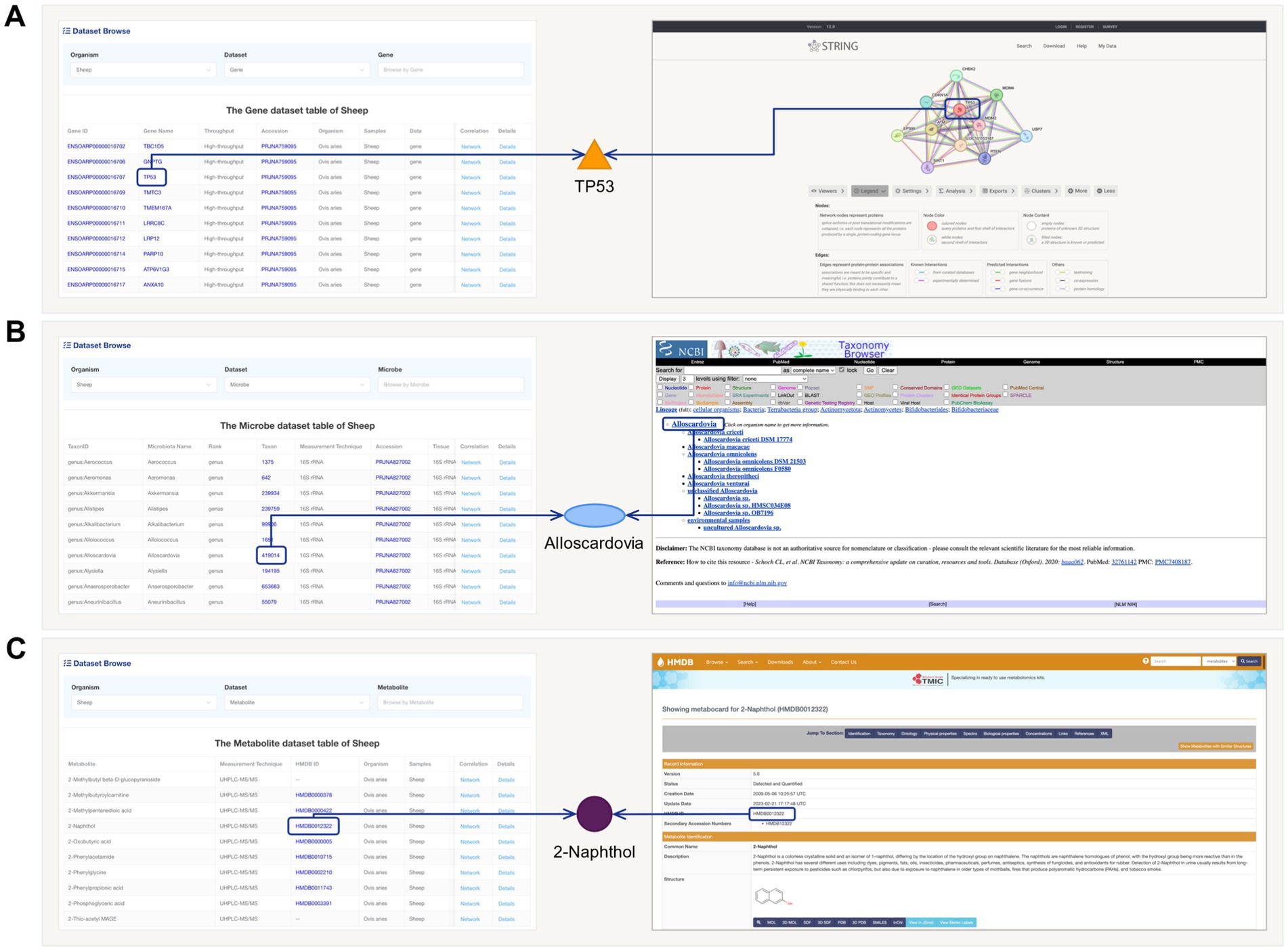Select the ATM network node

(x=931, y=129)
